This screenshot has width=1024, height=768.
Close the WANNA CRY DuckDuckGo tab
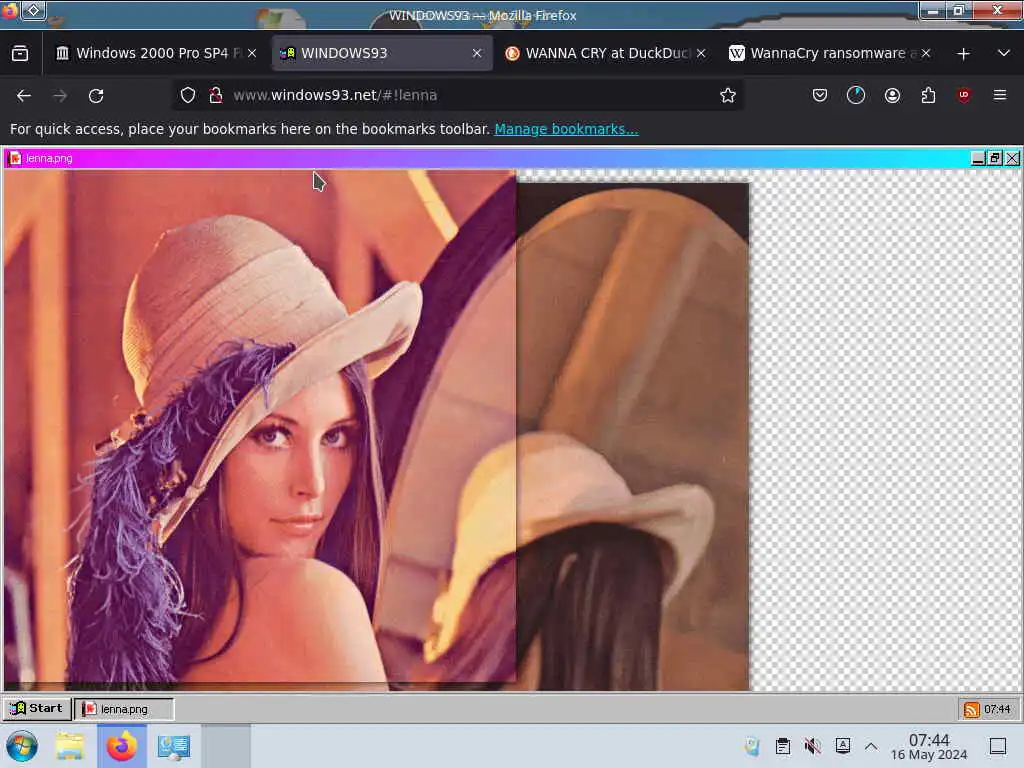click(x=701, y=53)
